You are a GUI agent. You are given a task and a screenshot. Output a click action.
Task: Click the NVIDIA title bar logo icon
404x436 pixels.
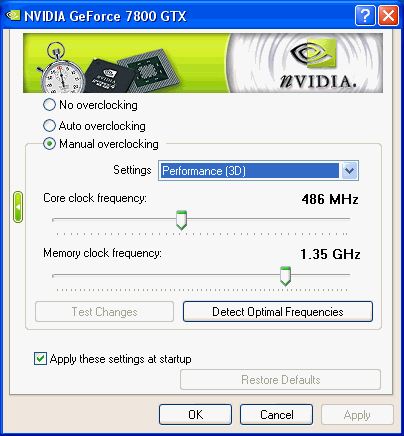(13, 15)
